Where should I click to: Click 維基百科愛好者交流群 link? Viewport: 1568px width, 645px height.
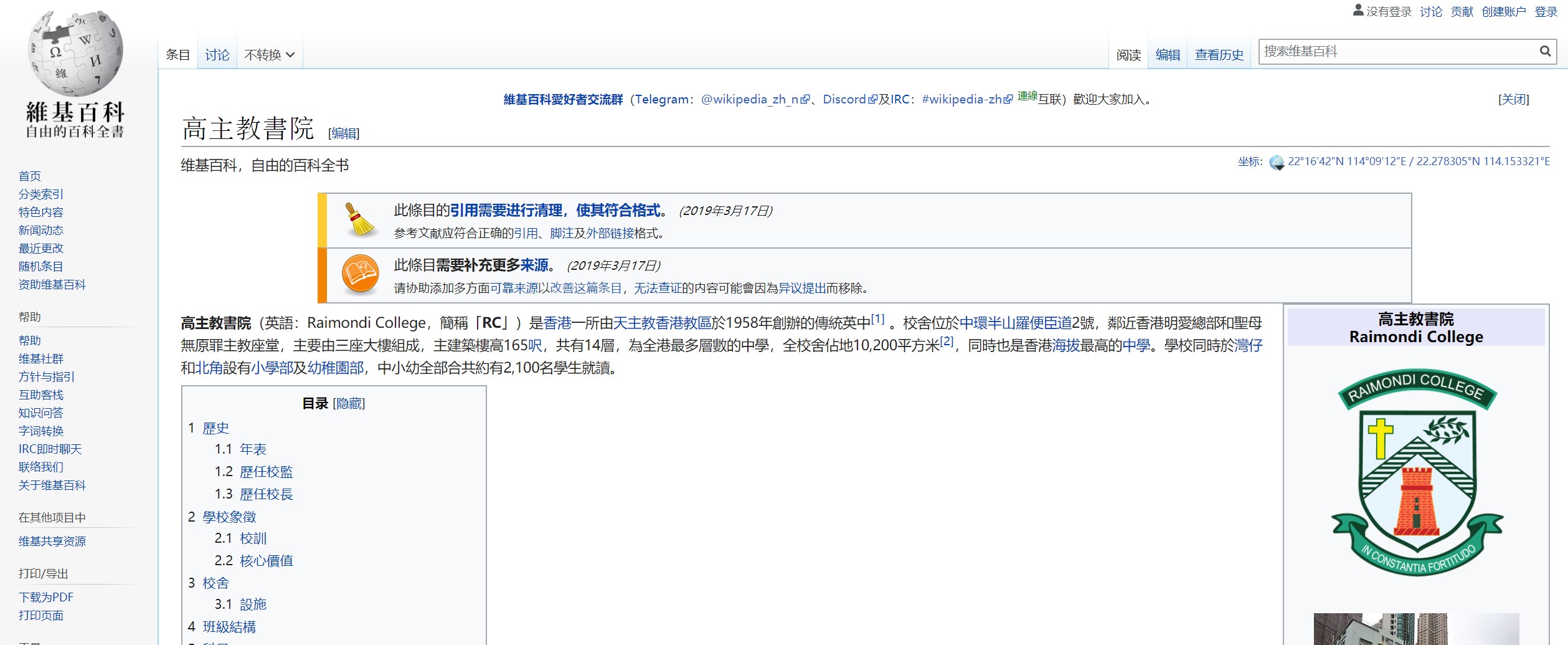pos(563,99)
